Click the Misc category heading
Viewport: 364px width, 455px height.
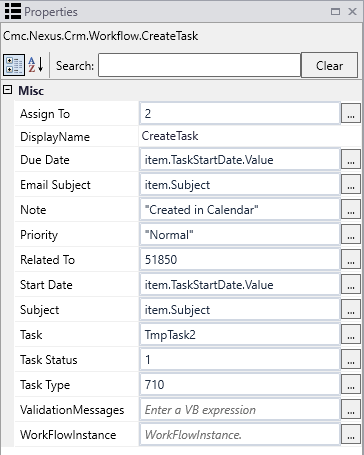pyautogui.click(x=31, y=91)
